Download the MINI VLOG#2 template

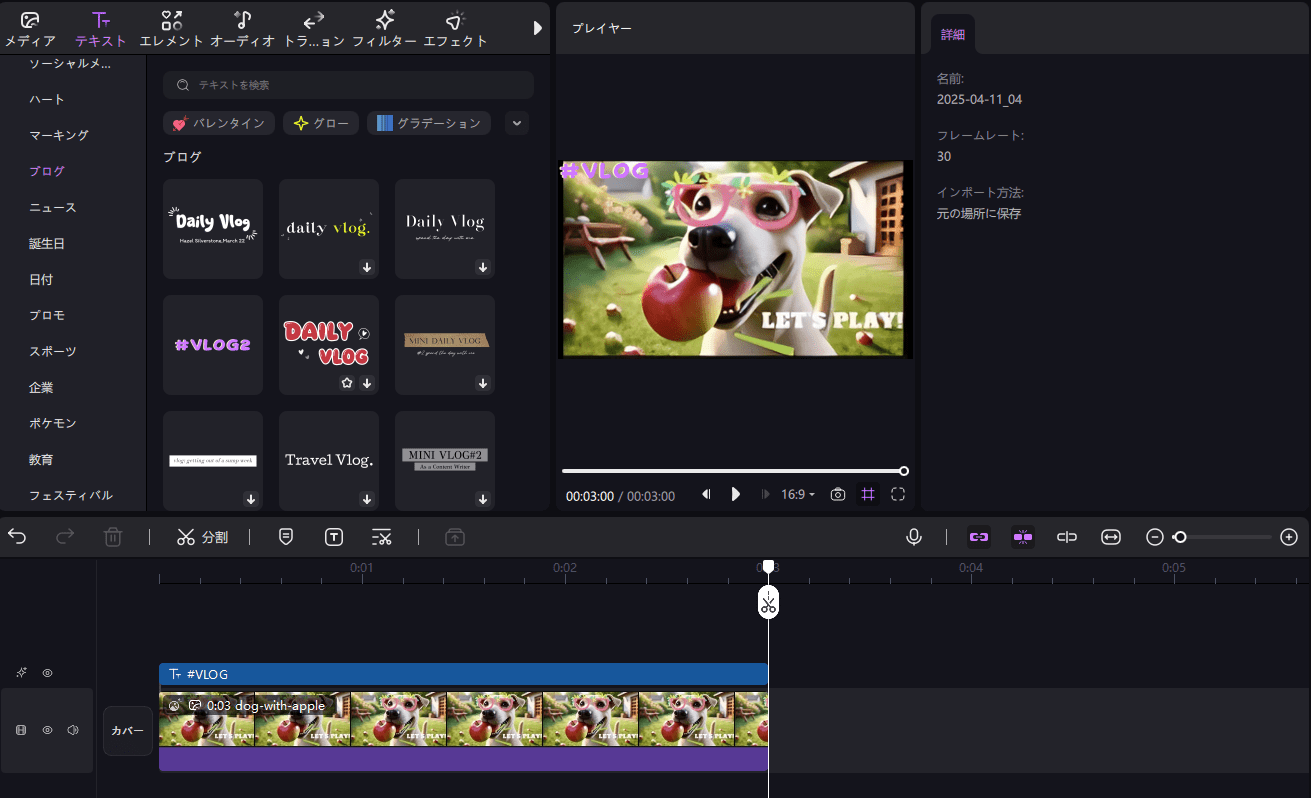point(483,499)
